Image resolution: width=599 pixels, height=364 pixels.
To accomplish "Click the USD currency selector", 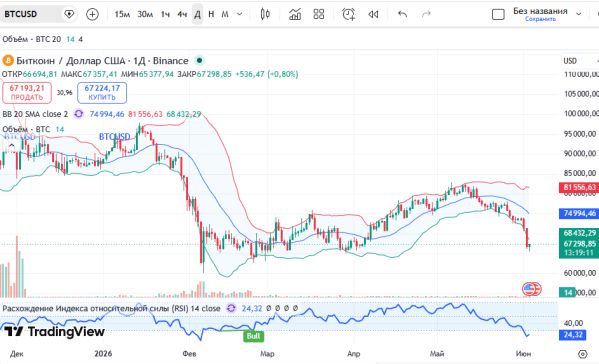I will tap(570, 61).
